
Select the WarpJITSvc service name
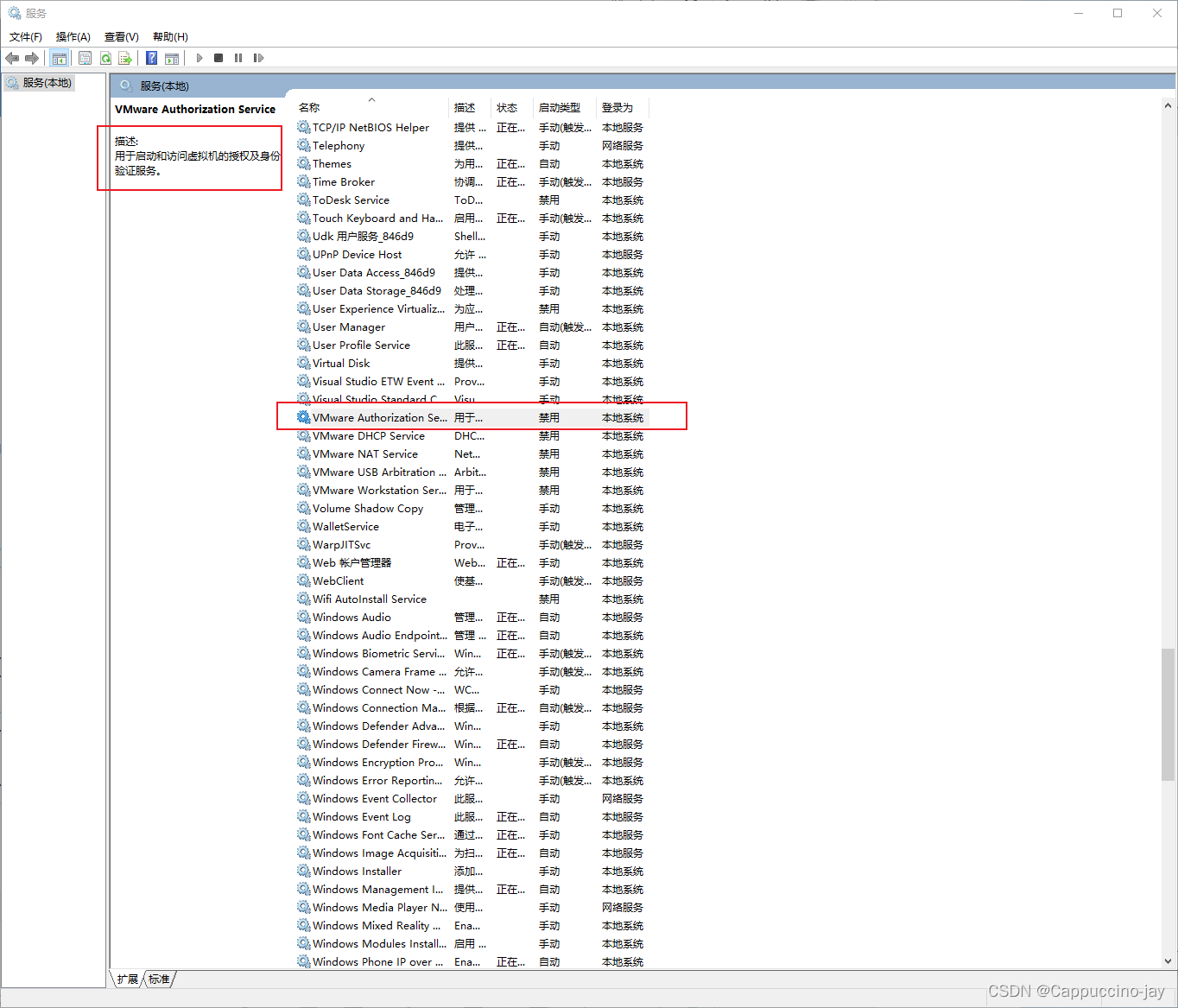[341, 544]
